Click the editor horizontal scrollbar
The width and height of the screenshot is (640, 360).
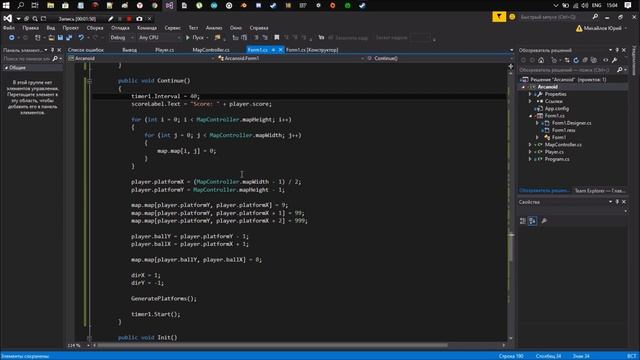(x=273, y=345)
